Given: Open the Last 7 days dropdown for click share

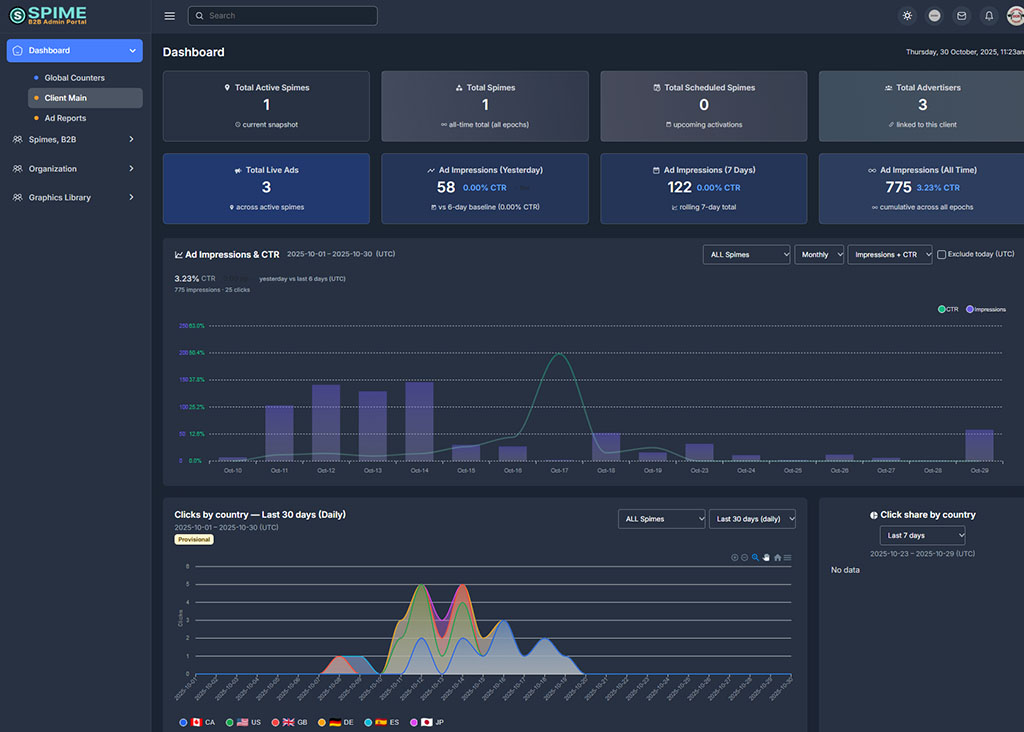Looking at the screenshot, I should 921,535.
